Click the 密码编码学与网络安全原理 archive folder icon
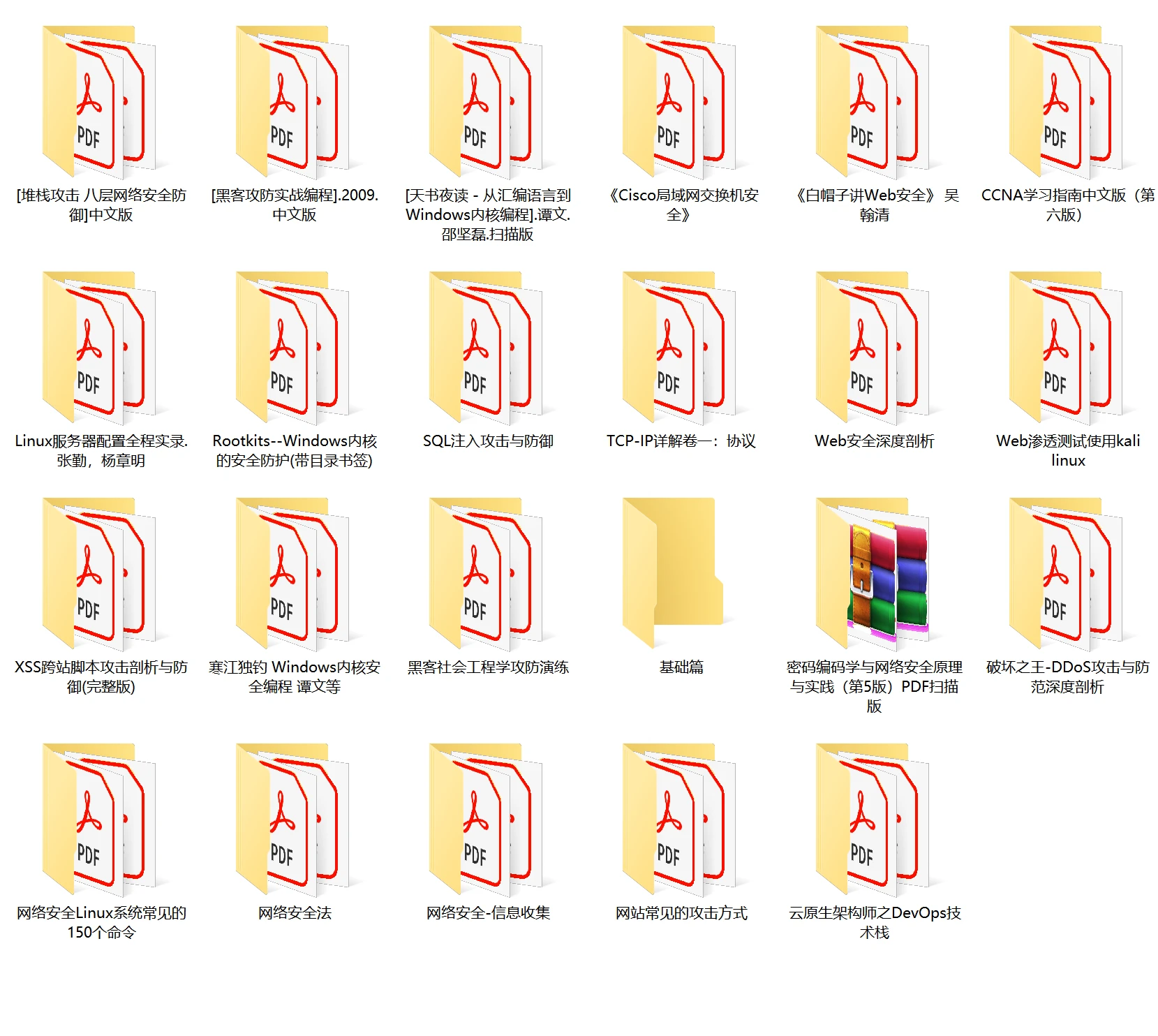 click(874, 572)
